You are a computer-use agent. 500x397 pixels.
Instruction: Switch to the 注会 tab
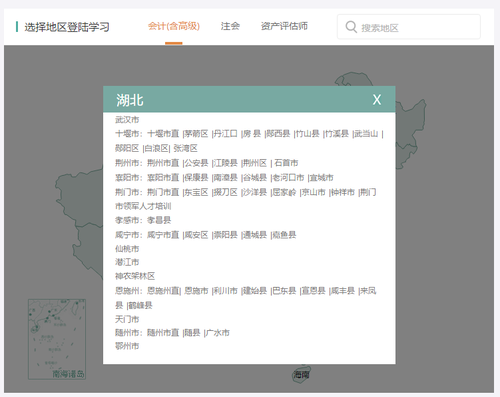(x=230, y=26)
